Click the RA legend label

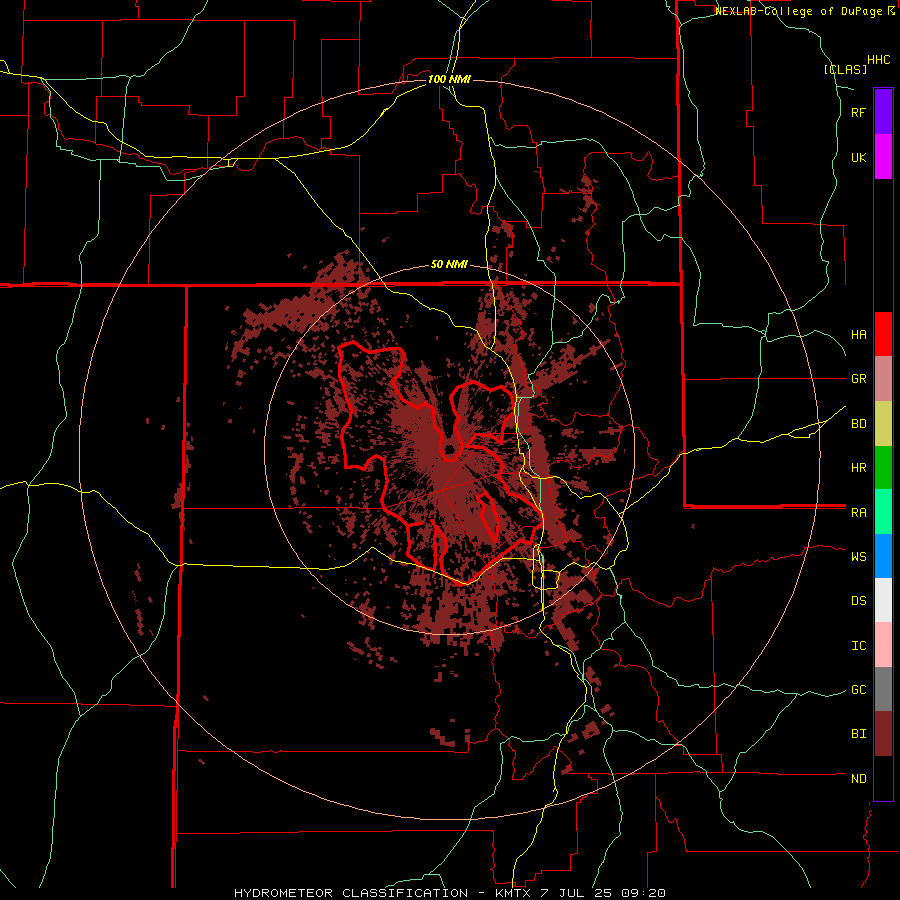[859, 513]
